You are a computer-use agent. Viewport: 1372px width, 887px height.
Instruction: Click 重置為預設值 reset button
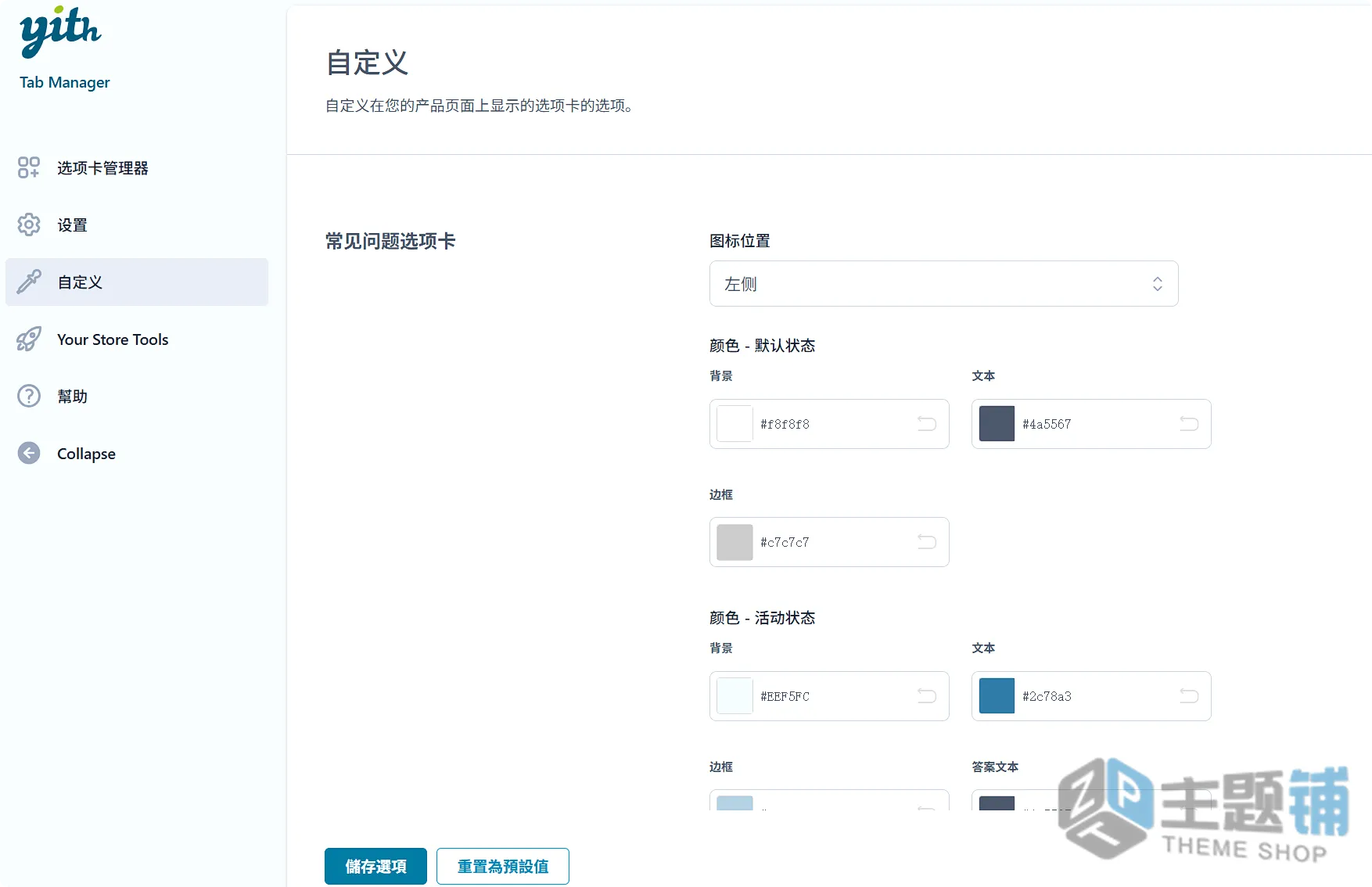coord(503,866)
